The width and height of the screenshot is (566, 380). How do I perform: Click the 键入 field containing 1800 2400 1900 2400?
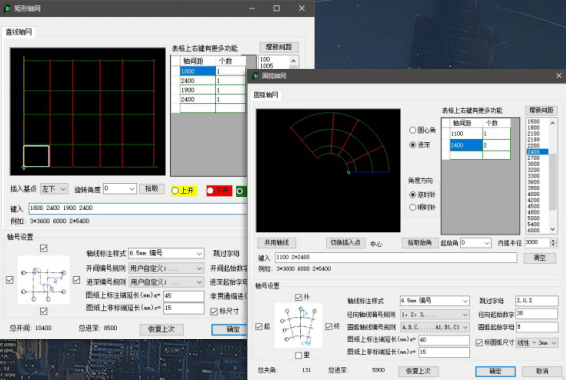[138, 208]
